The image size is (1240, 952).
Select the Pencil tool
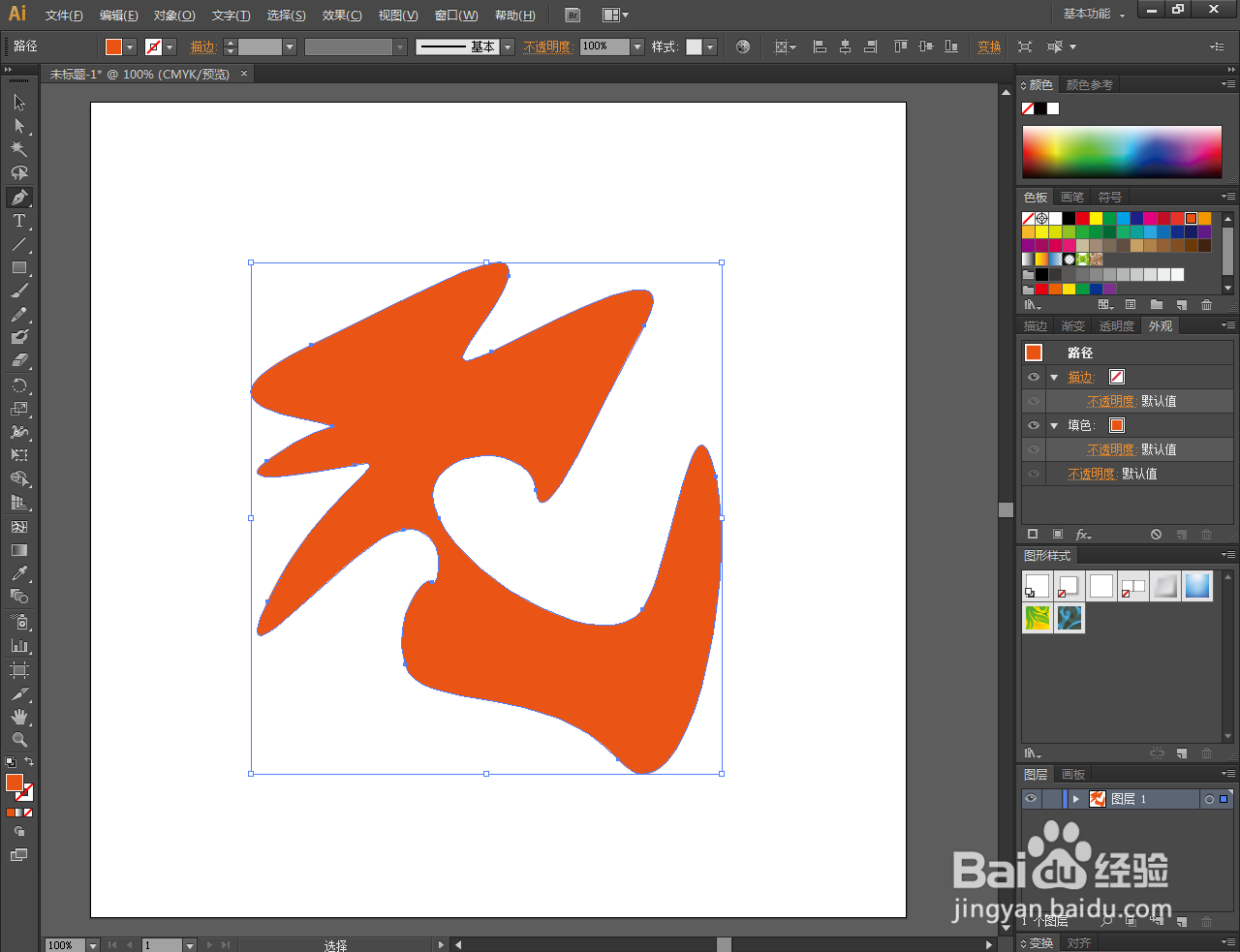coord(18,315)
